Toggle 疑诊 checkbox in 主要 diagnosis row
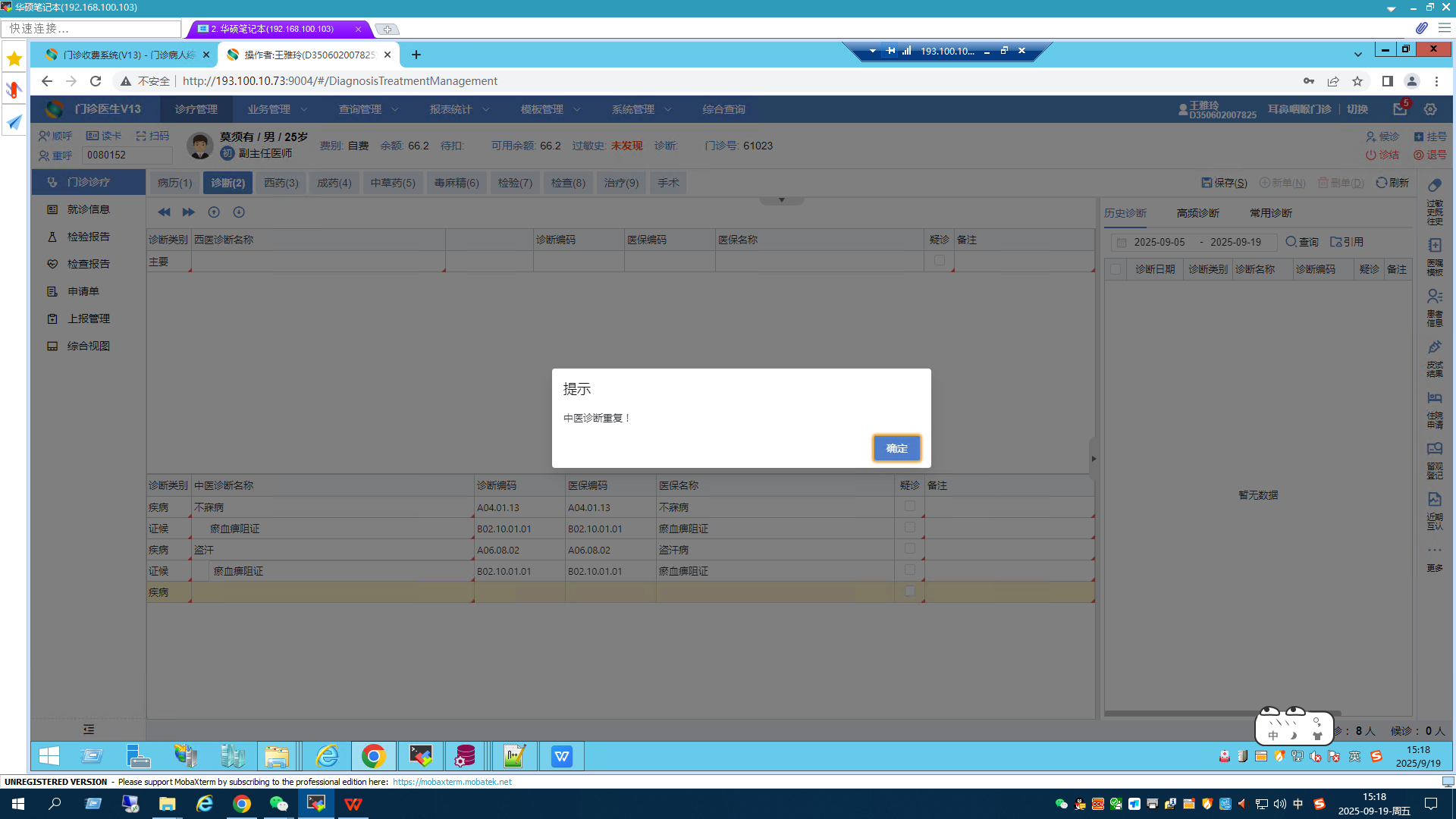This screenshot has width=1456, height=819. click(x=940, y=260)
